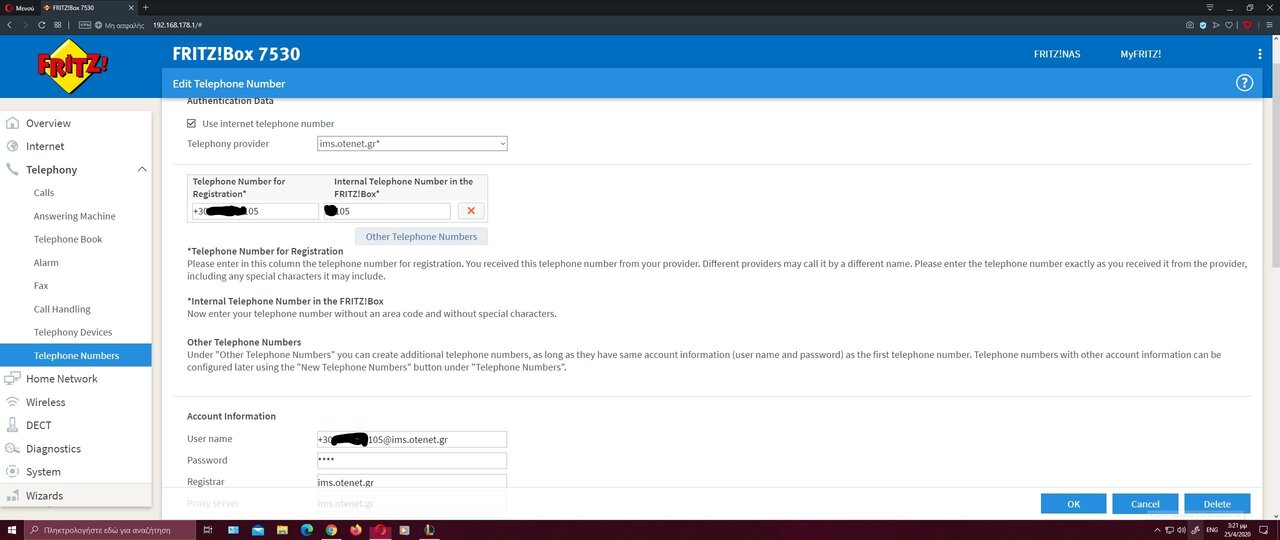Open the Calls submenu item
Image resolution: width=1280 pixels, height=540 pixels.
(44, 193)
